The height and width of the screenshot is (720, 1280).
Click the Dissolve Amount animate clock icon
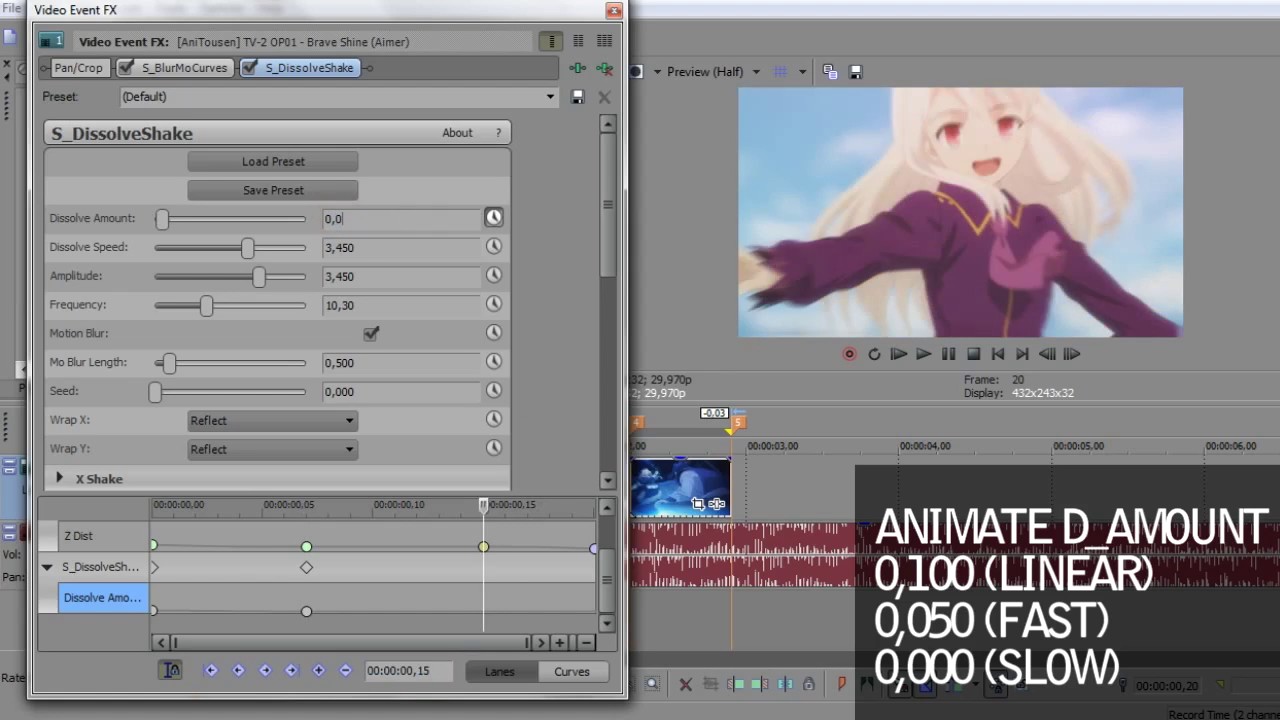click(494, 218)
